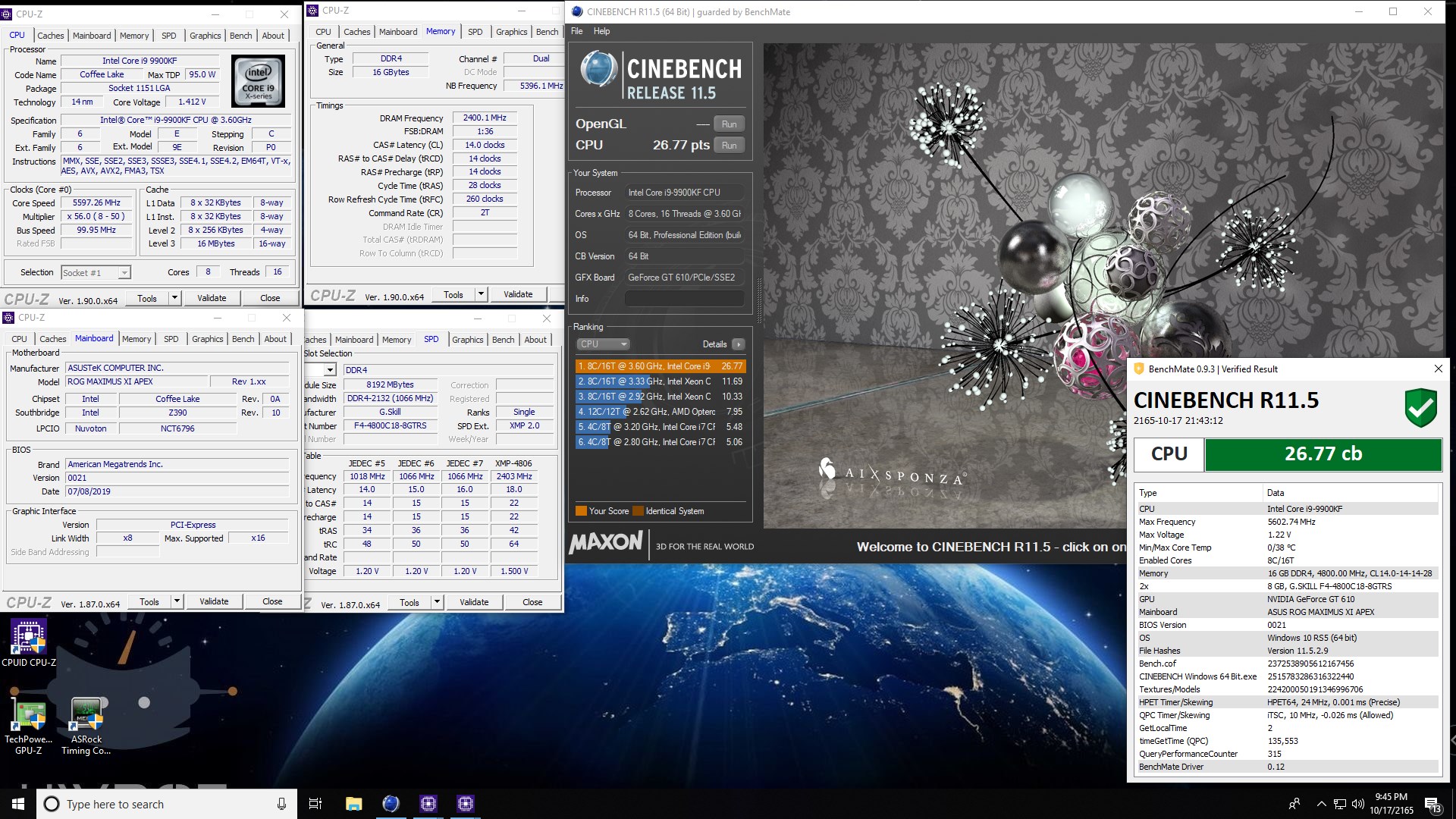Click the Cinebench Info input field

click(684, 299)
